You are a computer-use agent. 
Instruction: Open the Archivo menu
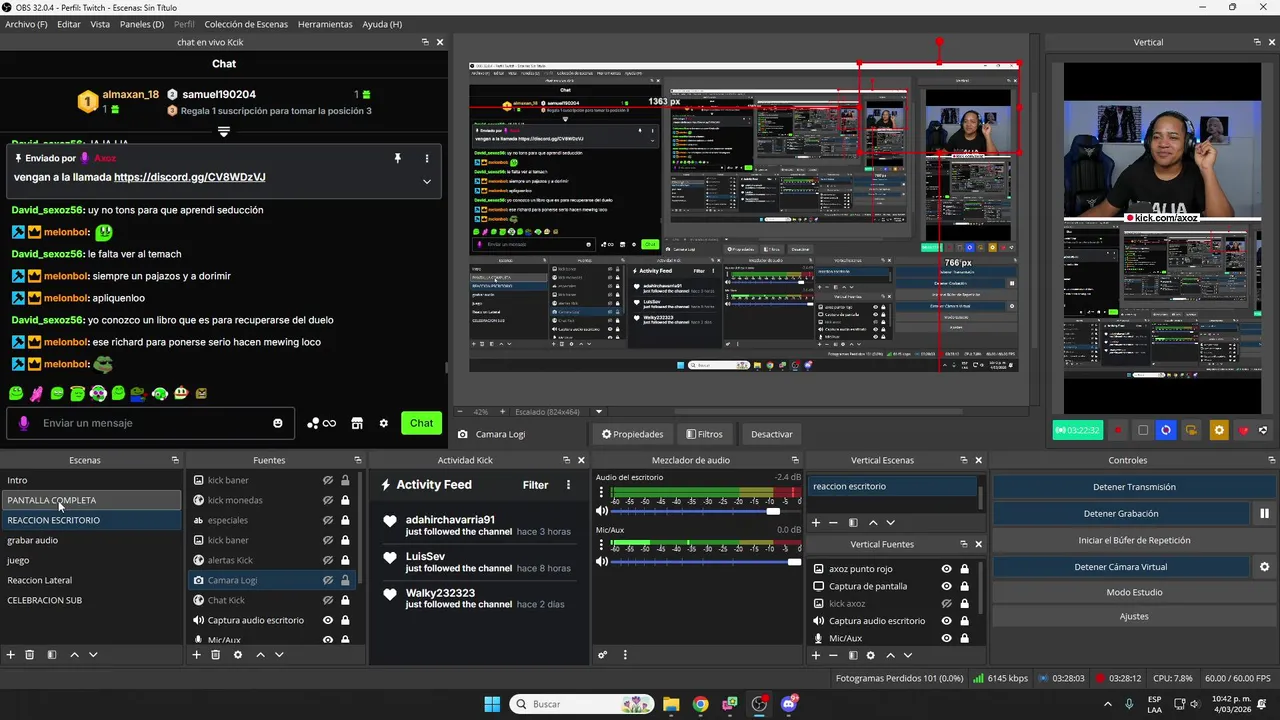click(26, 24)
